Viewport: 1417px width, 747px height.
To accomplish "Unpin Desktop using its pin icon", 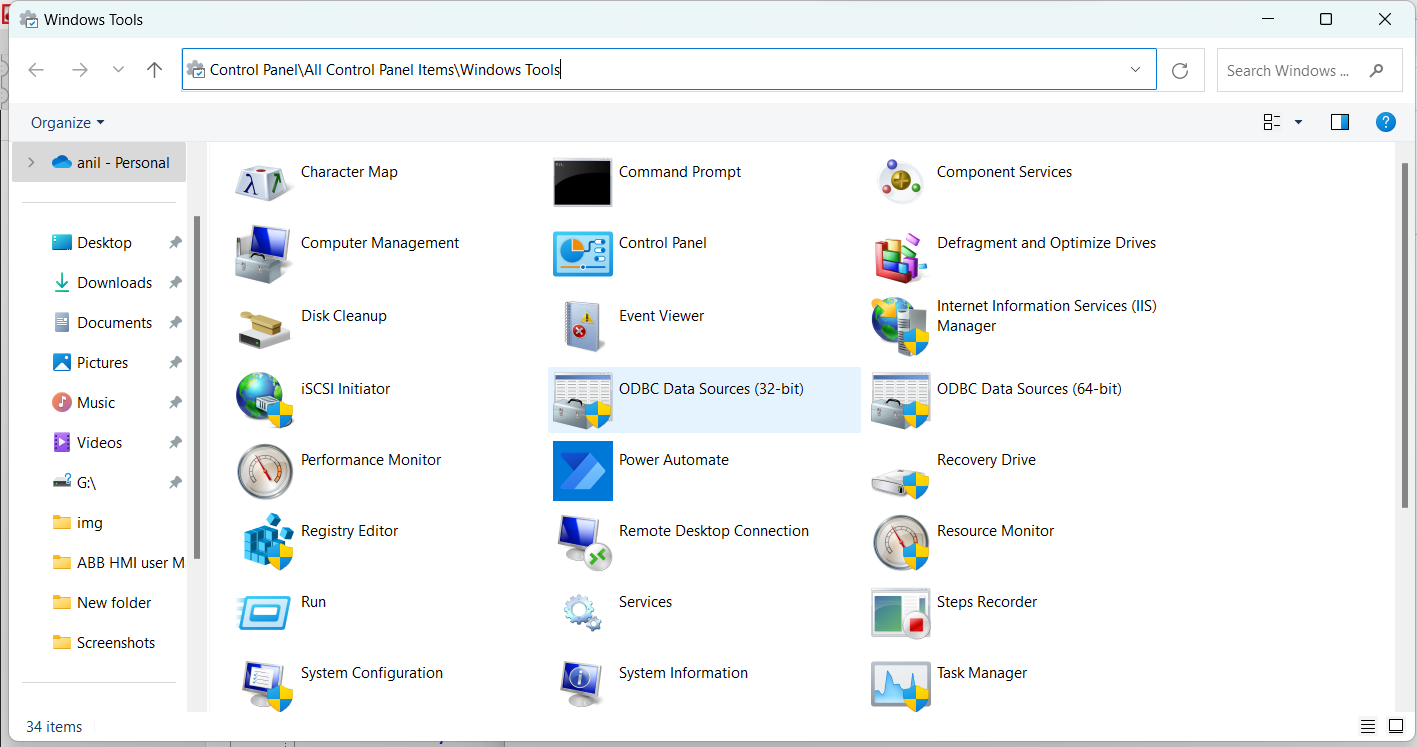I will [175, 242].
